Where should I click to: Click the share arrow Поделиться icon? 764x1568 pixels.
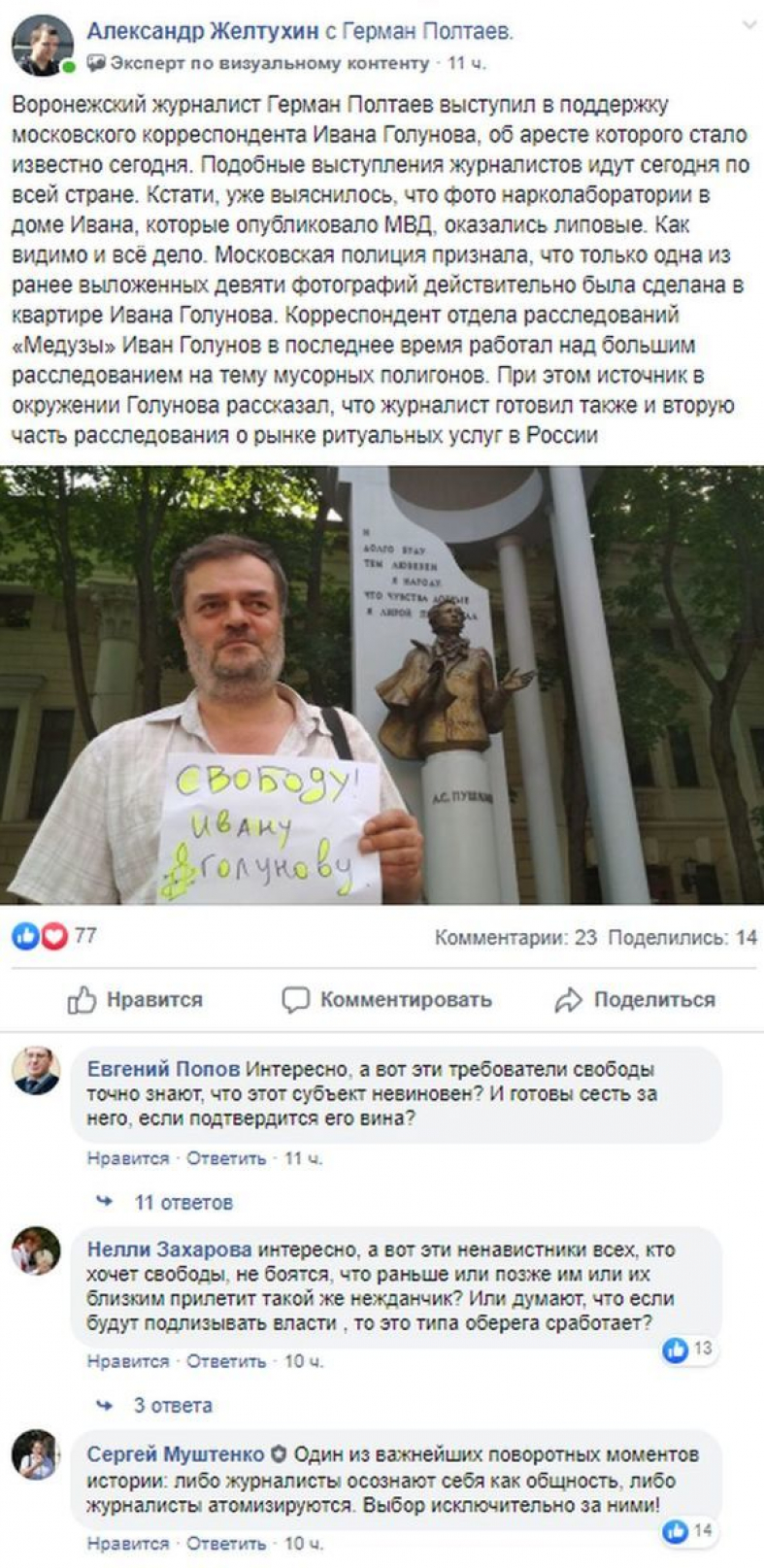point(568,1000)
